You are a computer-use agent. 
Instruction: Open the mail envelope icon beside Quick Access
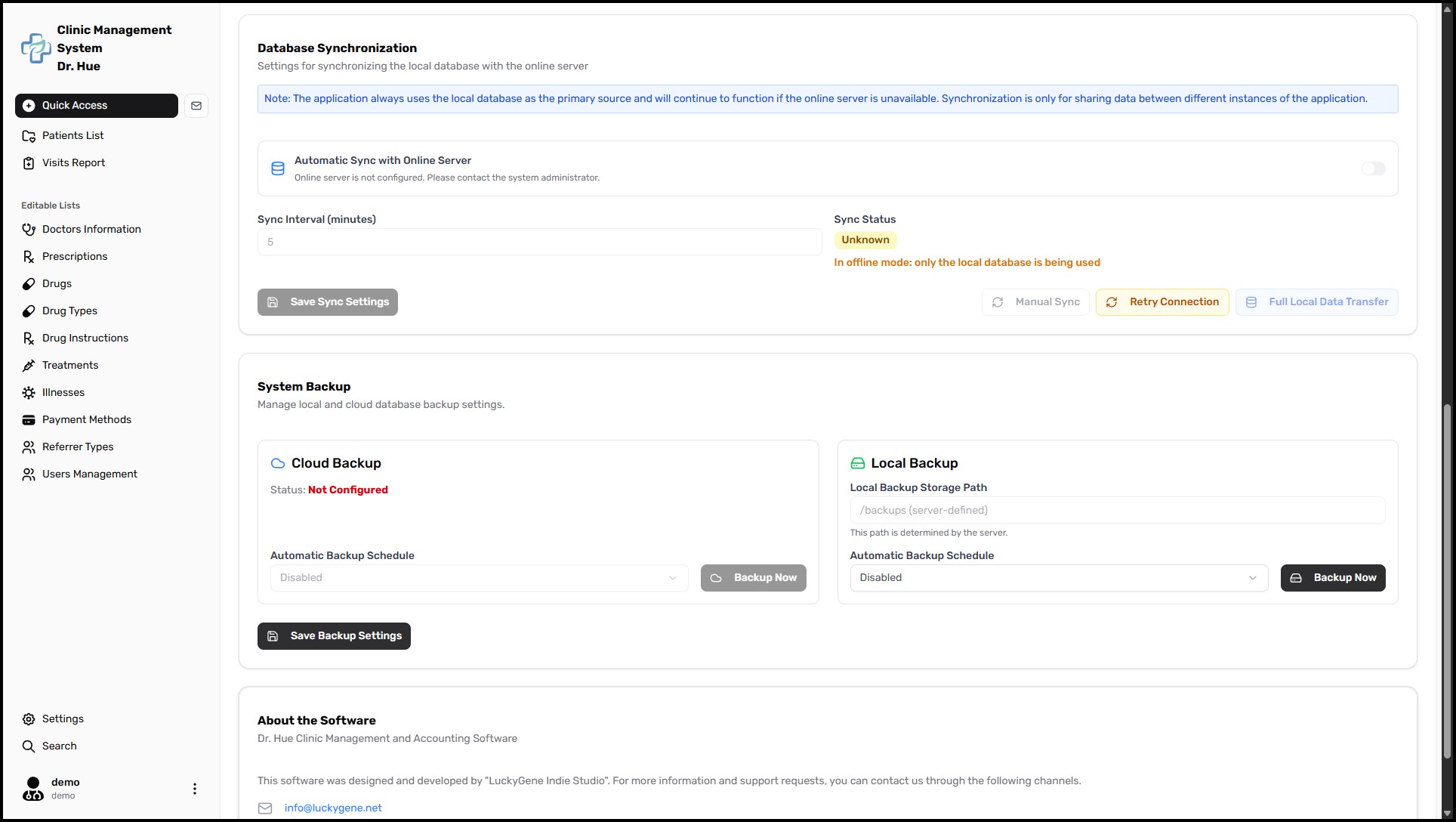(x=196, y=106)
